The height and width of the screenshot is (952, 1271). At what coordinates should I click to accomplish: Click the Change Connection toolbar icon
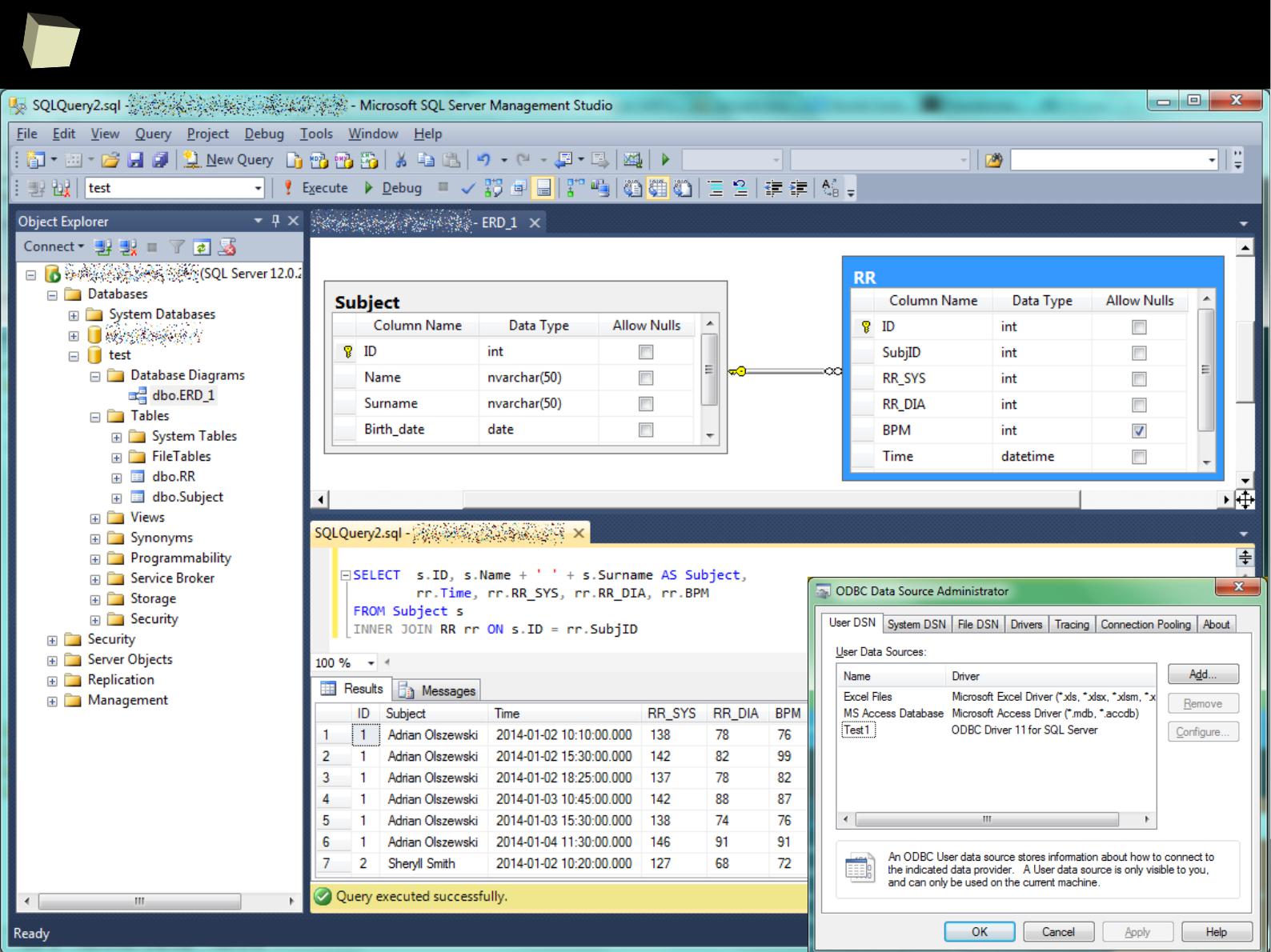(61, 189)
